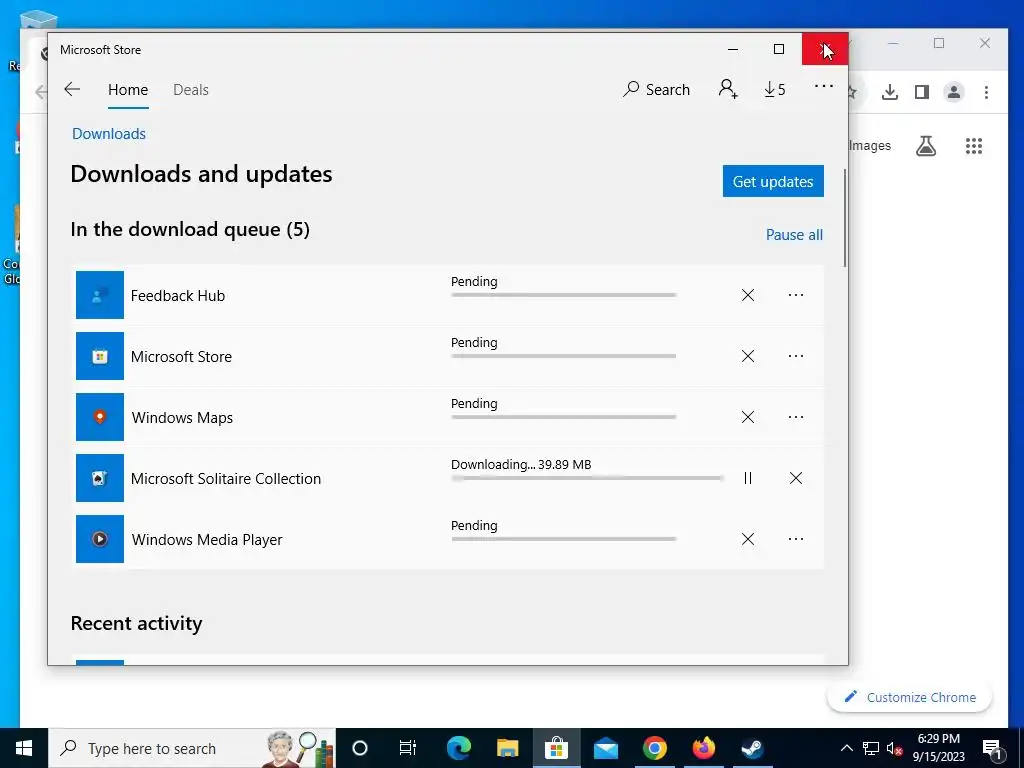Click the taskbar search box
1024x768 pixels.
pyautogui.click(x=192, y=748)
